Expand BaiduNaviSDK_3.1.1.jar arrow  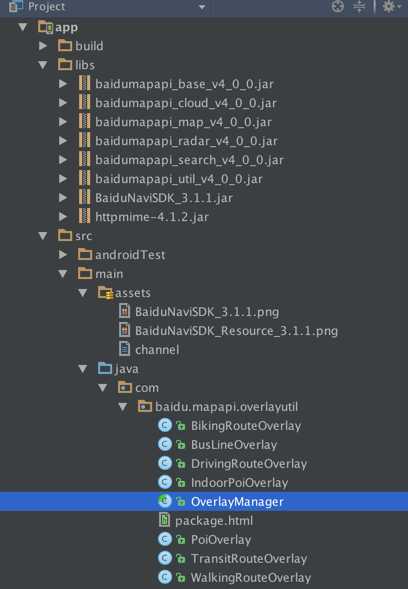point(63,198)
